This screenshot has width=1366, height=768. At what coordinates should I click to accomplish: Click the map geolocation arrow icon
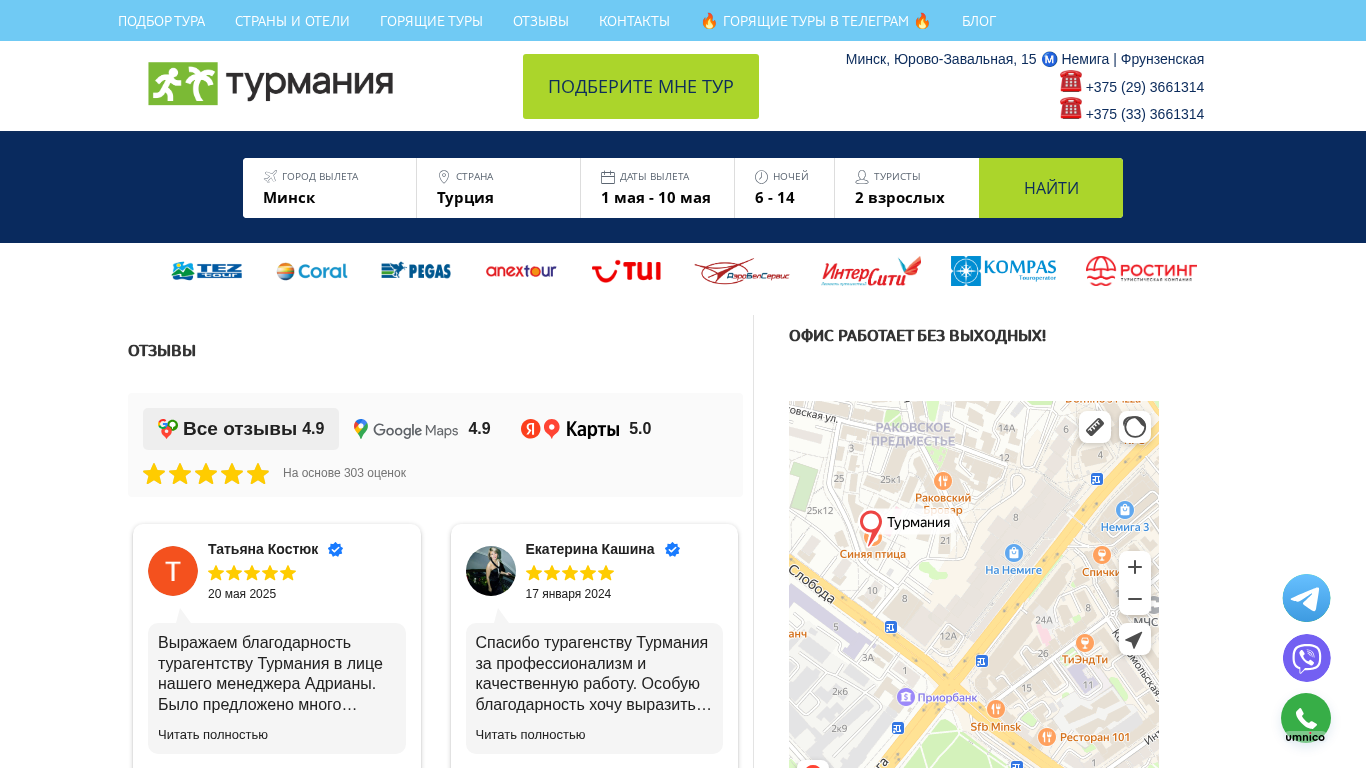(1135, 639)
